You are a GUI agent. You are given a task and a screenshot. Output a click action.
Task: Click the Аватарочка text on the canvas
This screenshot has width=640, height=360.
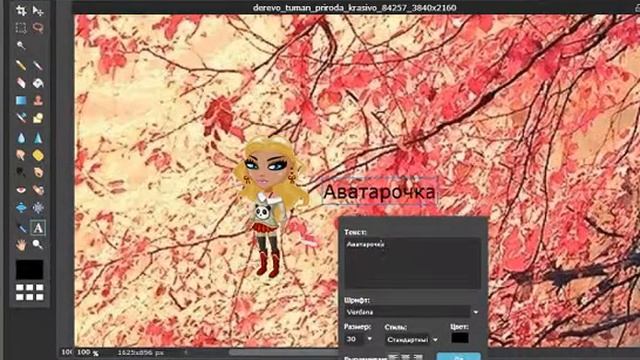point(379,193)
